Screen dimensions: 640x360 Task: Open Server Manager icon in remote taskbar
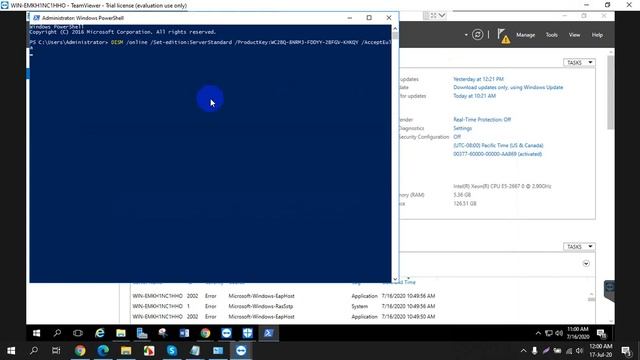[x=142, y=333]
